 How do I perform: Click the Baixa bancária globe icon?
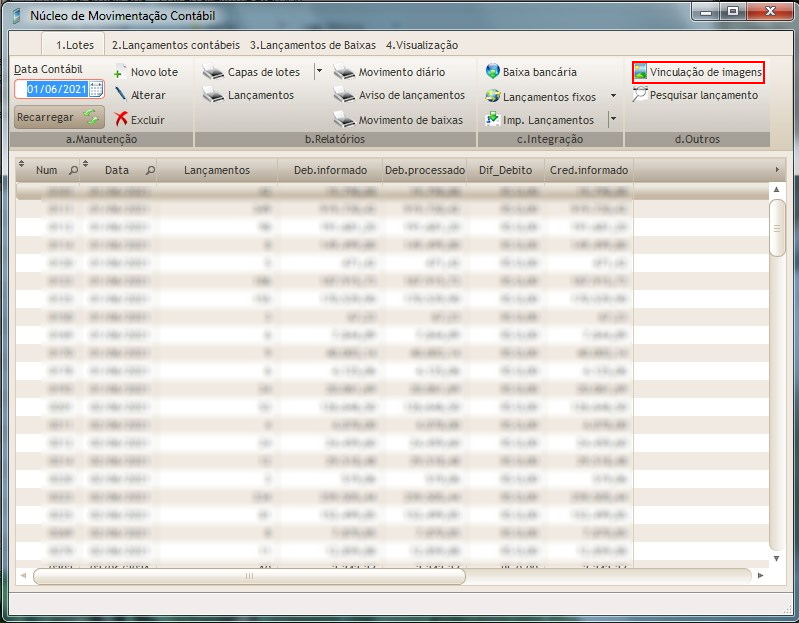coord(493,72)
